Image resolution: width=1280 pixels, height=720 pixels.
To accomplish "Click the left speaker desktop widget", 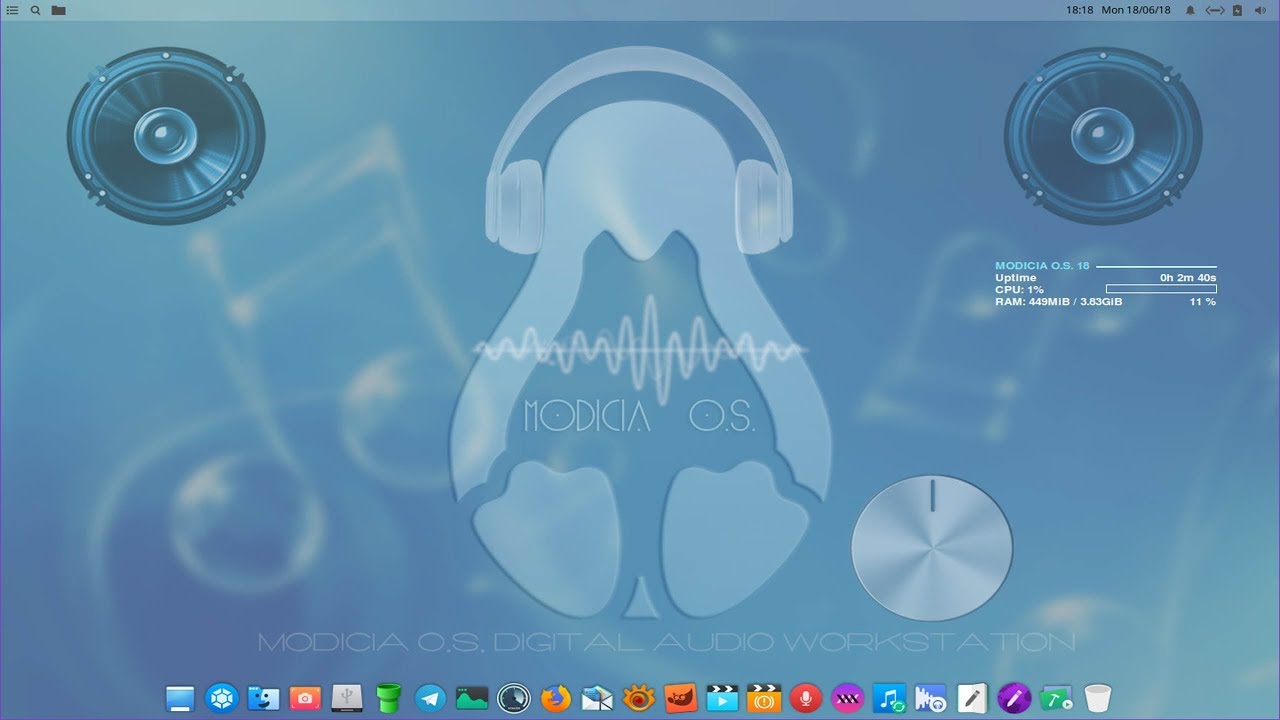I will pos(166,135).
